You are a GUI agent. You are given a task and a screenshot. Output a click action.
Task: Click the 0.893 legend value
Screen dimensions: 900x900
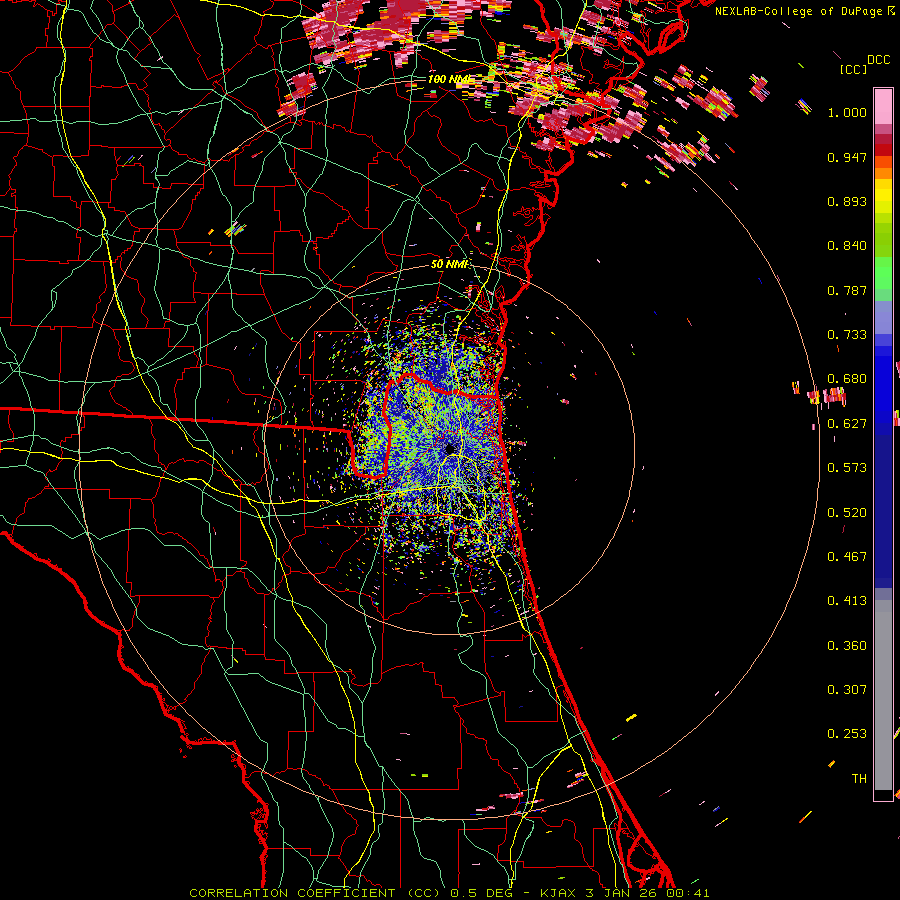click(847, 201)
